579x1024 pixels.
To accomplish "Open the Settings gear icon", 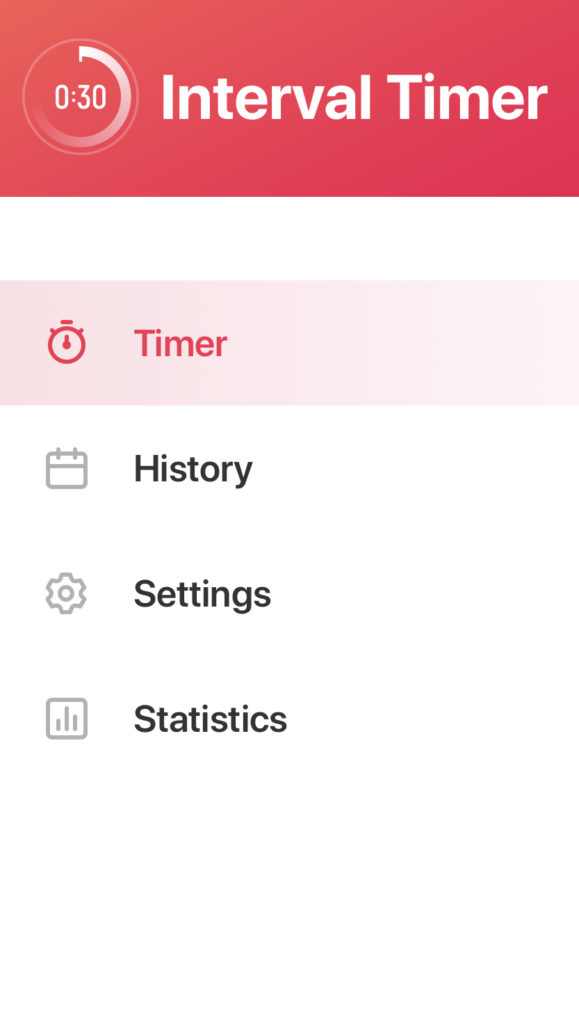I will pyautogui.click(x=67, y=593).
